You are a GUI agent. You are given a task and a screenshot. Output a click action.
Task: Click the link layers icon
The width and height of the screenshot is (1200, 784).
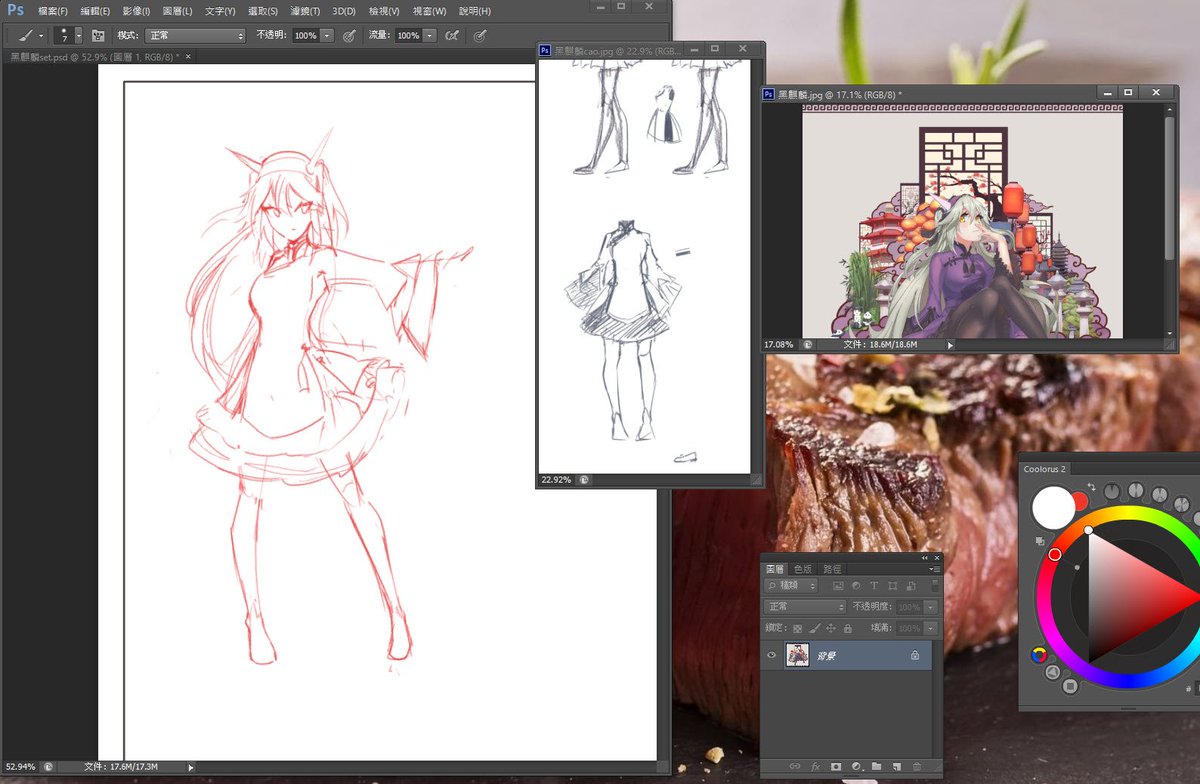(x=795, y=766)
